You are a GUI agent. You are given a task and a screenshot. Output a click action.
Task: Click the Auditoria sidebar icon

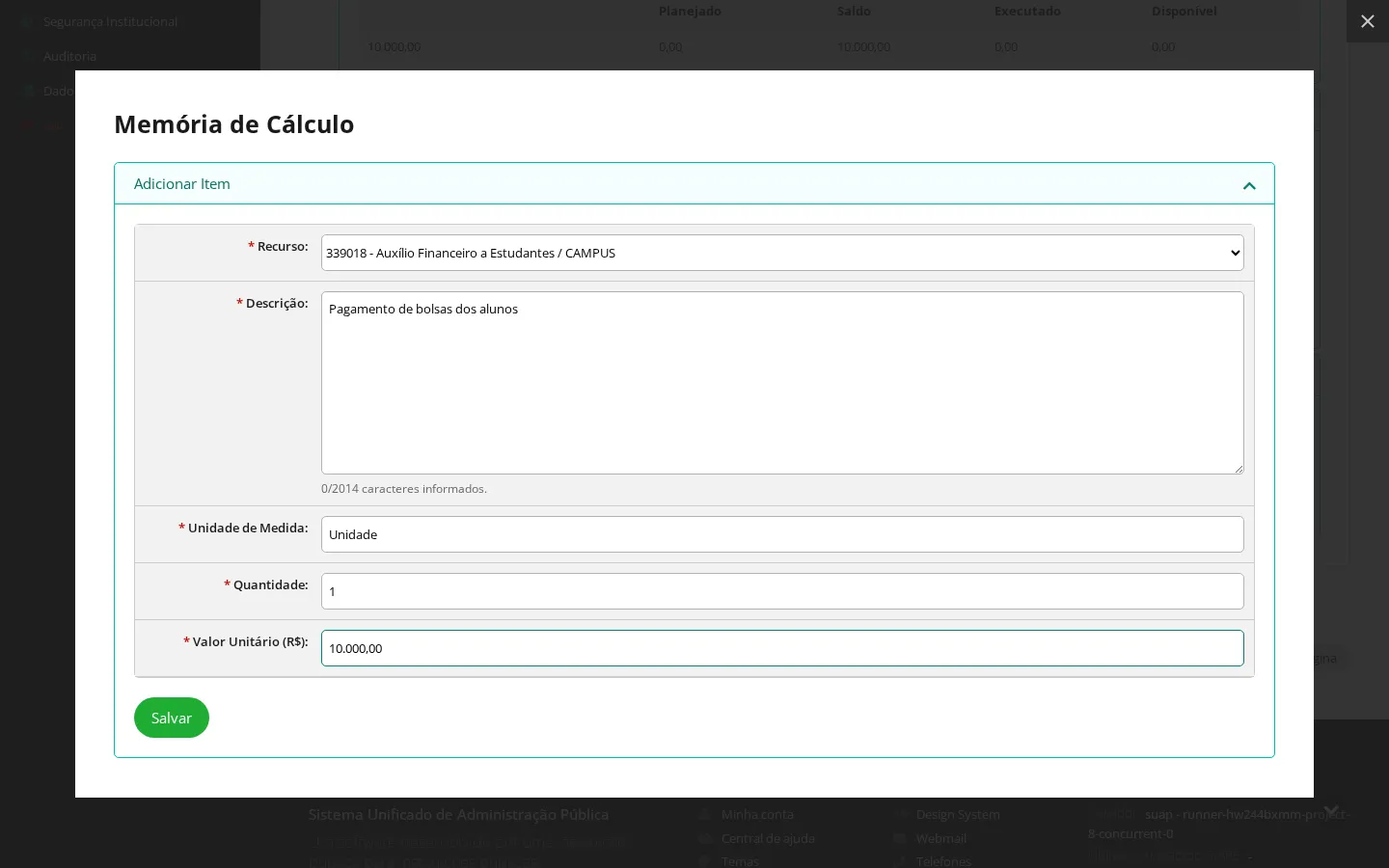click(x=26, y=56)
